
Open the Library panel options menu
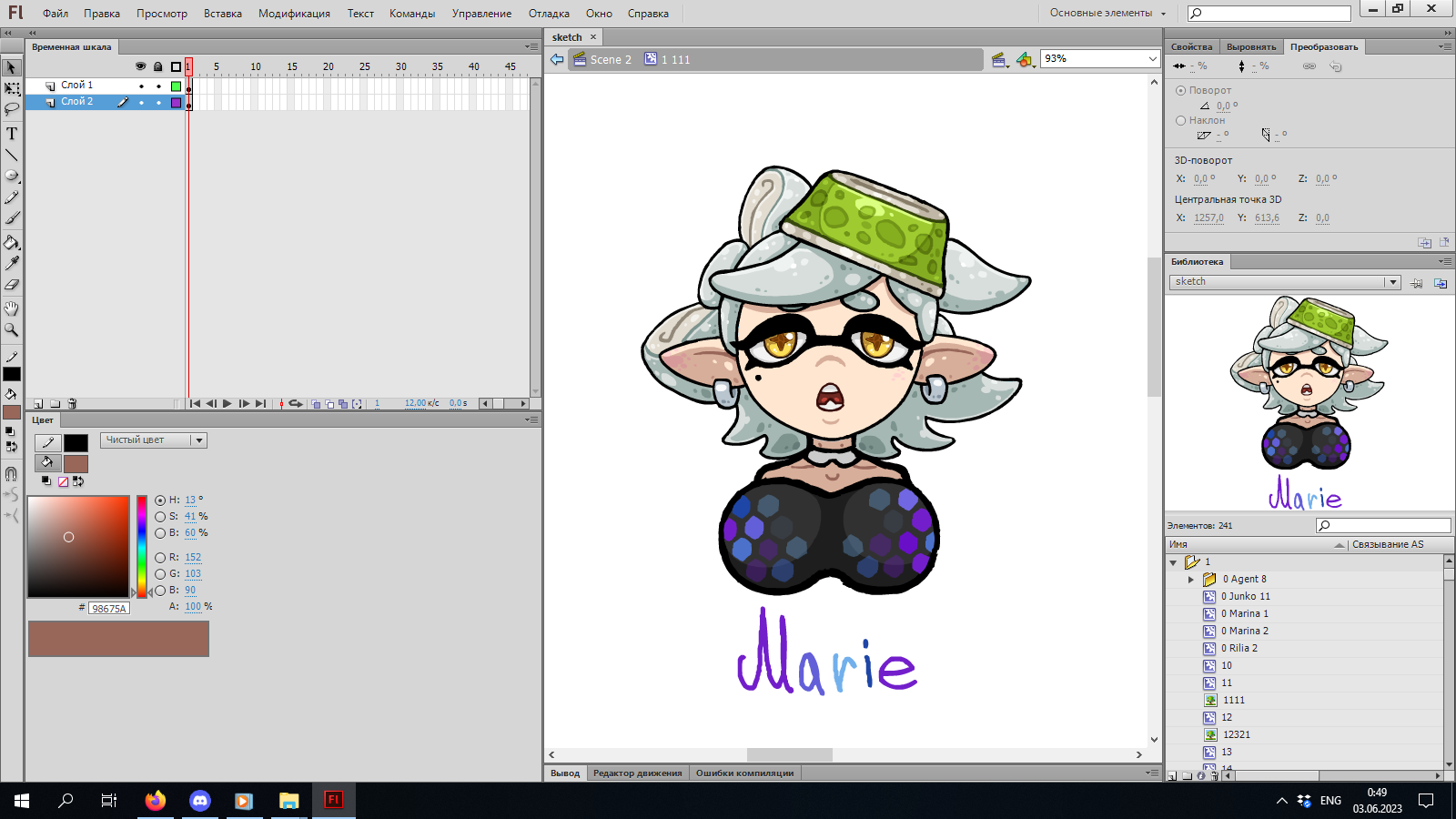pos(1444,261)
